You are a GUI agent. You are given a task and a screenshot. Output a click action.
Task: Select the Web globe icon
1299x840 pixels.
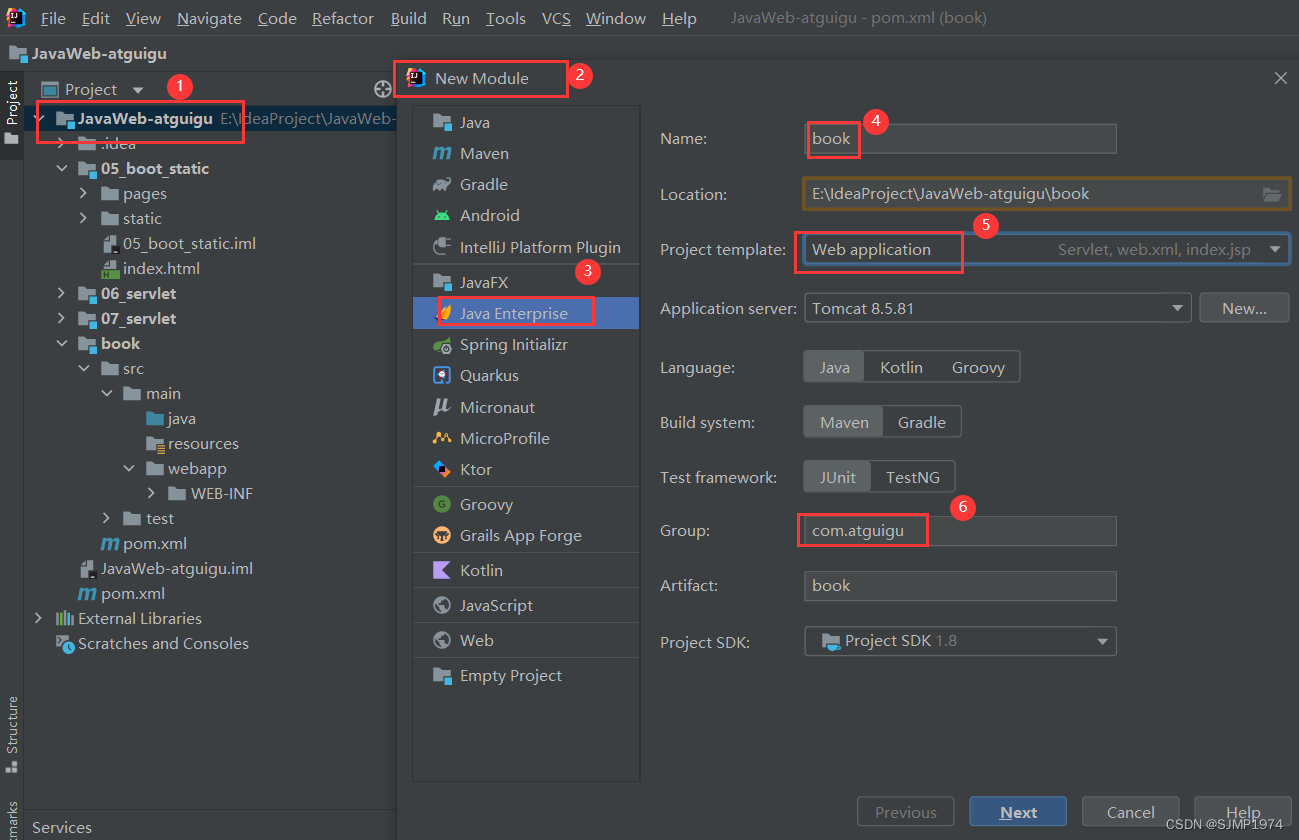click(442, 640)
